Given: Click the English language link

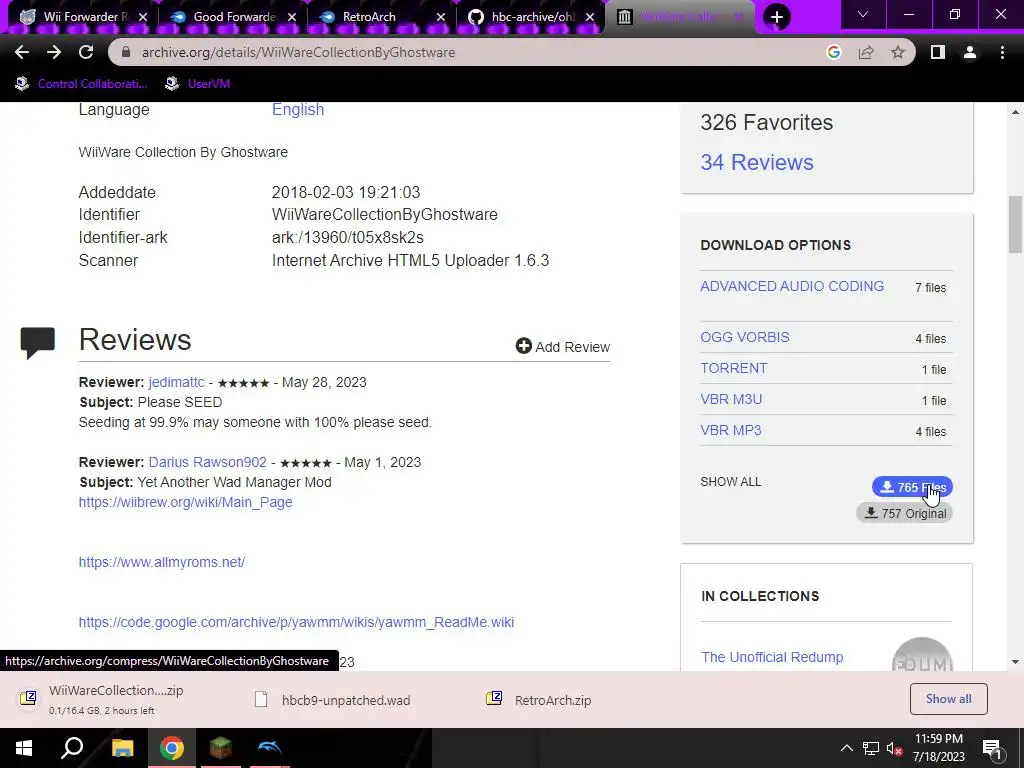Looking at the screenshot, I should (x=298, y=109).
